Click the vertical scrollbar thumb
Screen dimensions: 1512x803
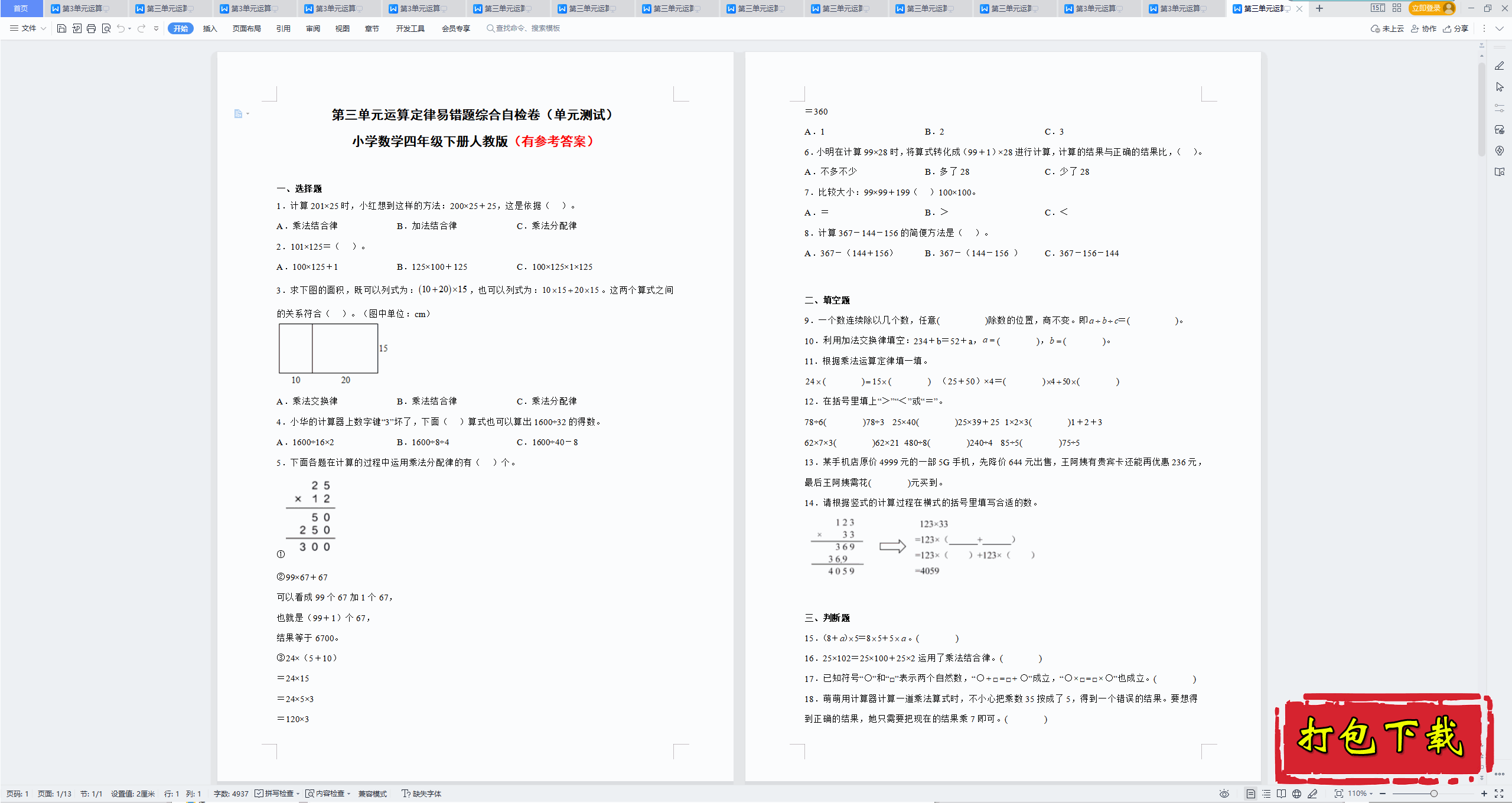[x=1481, y=109]
